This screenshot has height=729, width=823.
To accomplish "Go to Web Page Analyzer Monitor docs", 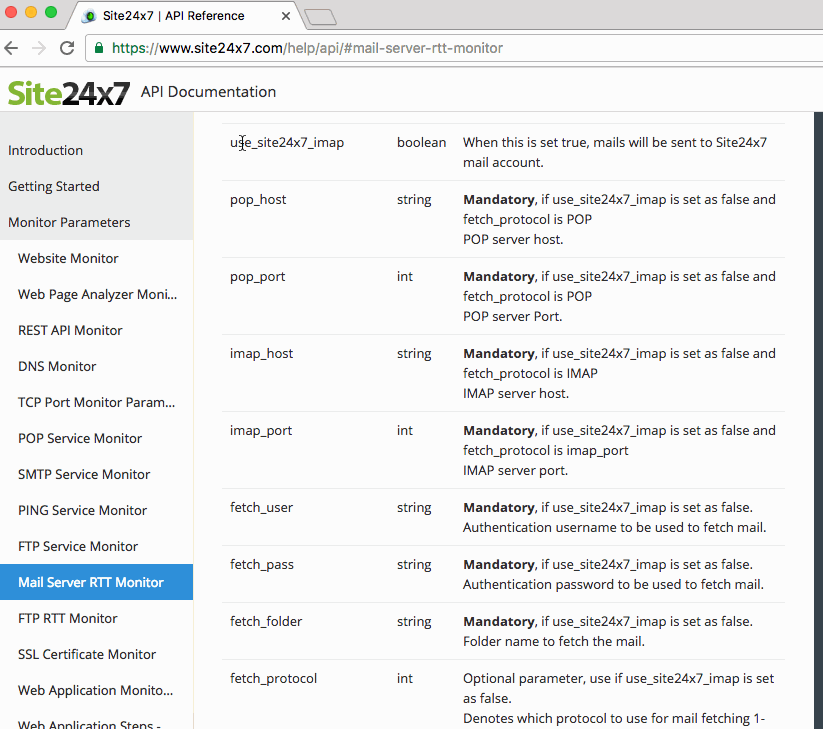I will pyautogui.click(x=98, y=294).
